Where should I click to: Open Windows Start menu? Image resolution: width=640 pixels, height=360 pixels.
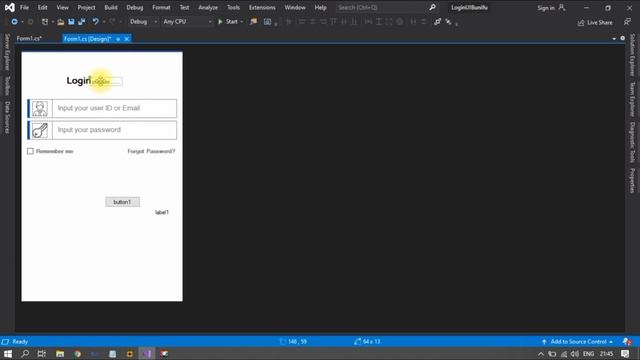click(x=8, y=353)
